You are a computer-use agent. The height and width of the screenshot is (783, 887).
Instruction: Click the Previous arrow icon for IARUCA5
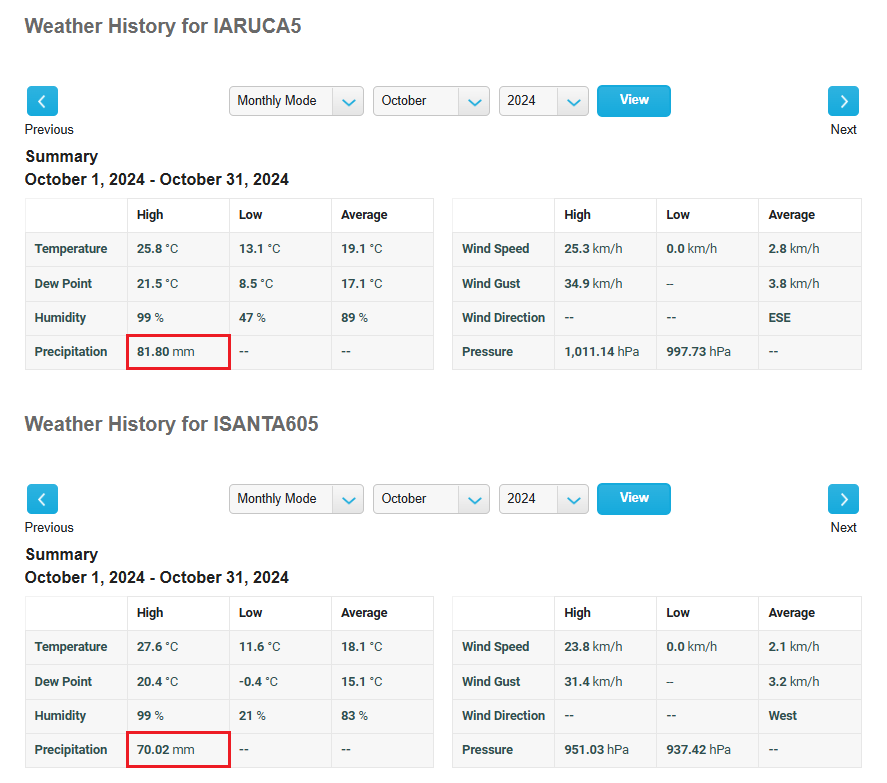(x=42, y=101)
